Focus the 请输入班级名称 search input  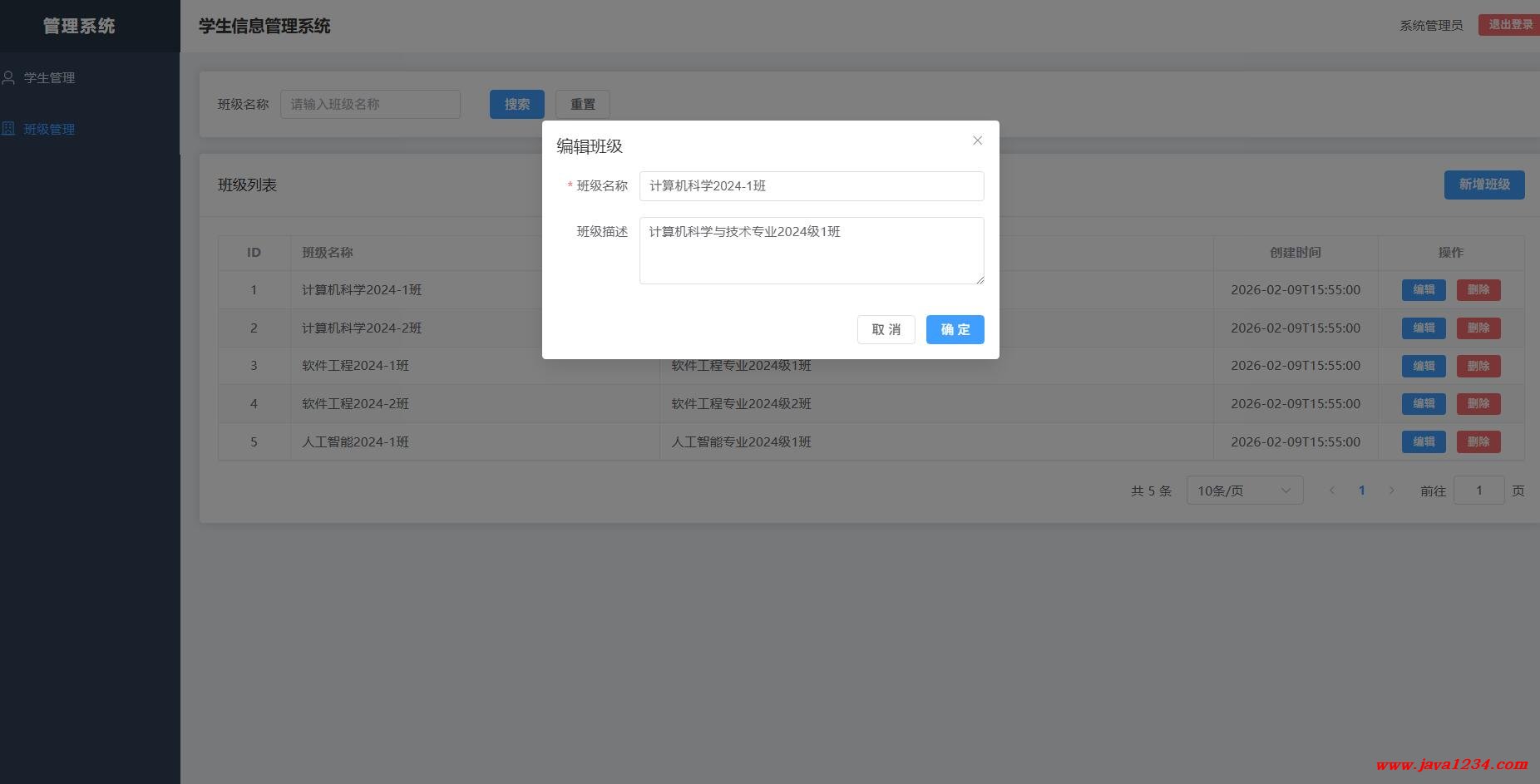point(370,104)
